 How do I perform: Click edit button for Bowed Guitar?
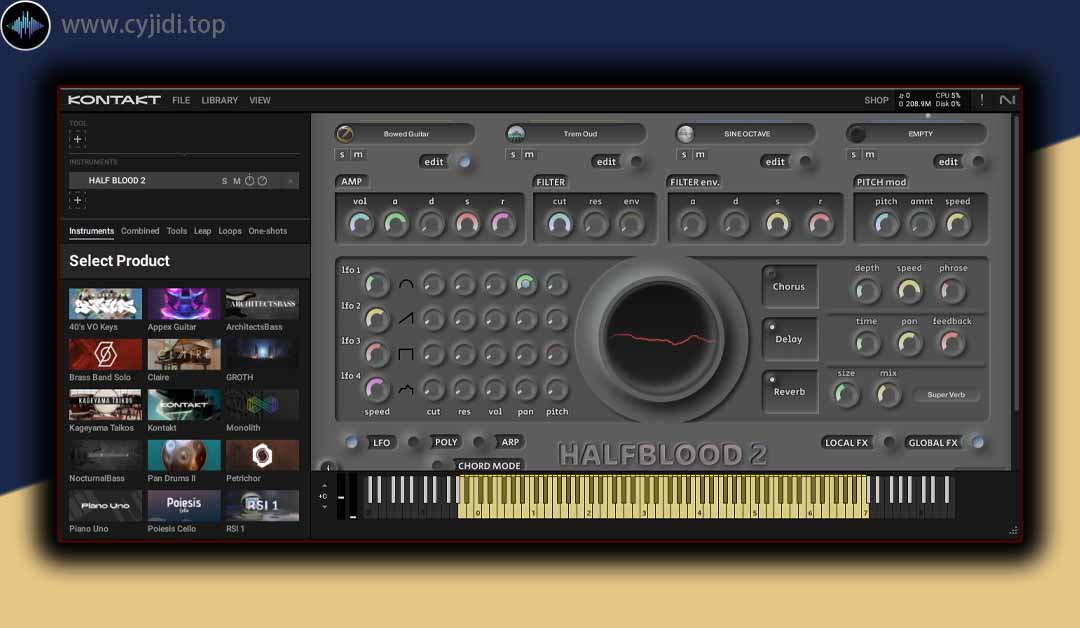click(x=434, y=162)
